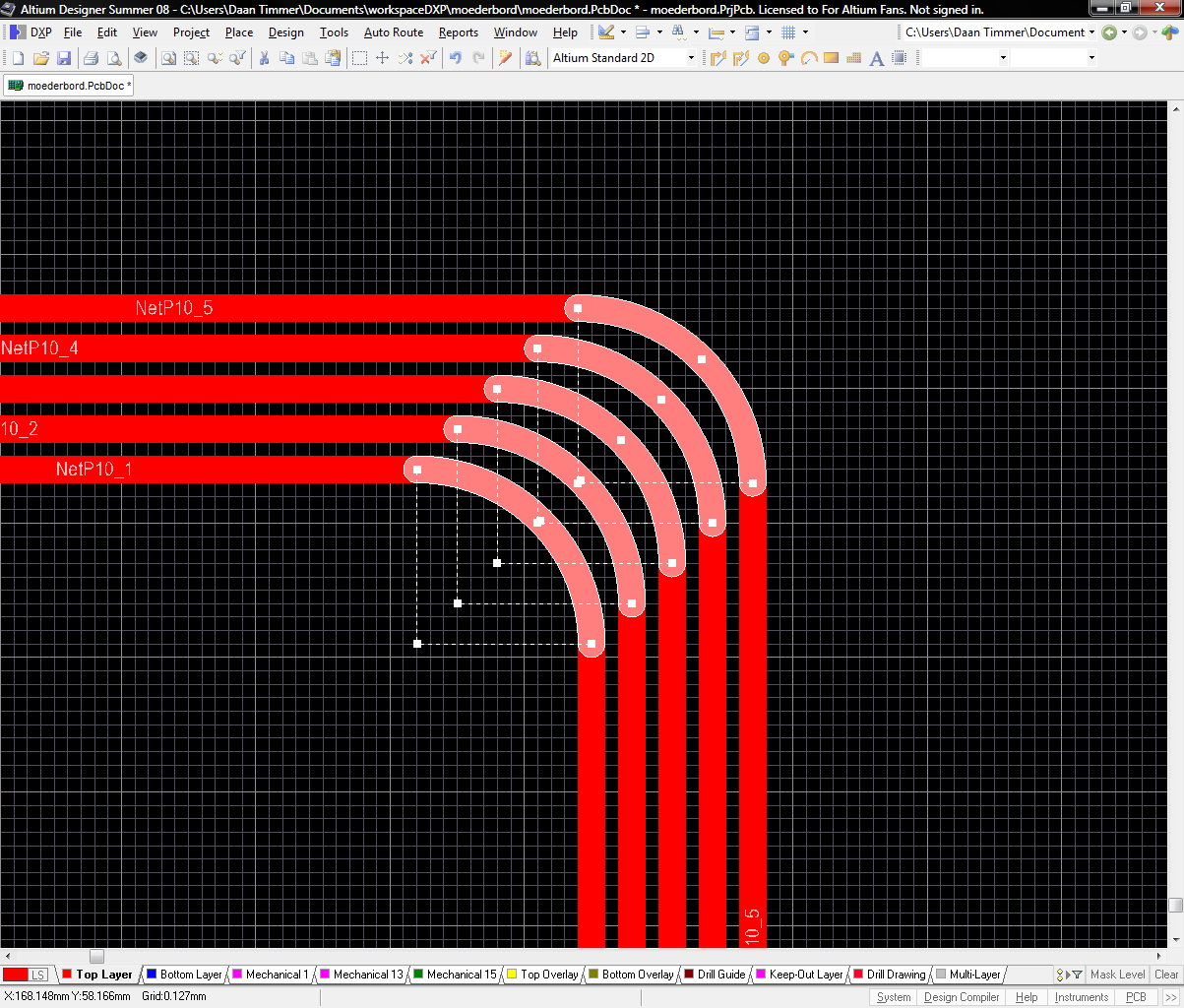Select the Place Via tool

click(x=785, y=58)
